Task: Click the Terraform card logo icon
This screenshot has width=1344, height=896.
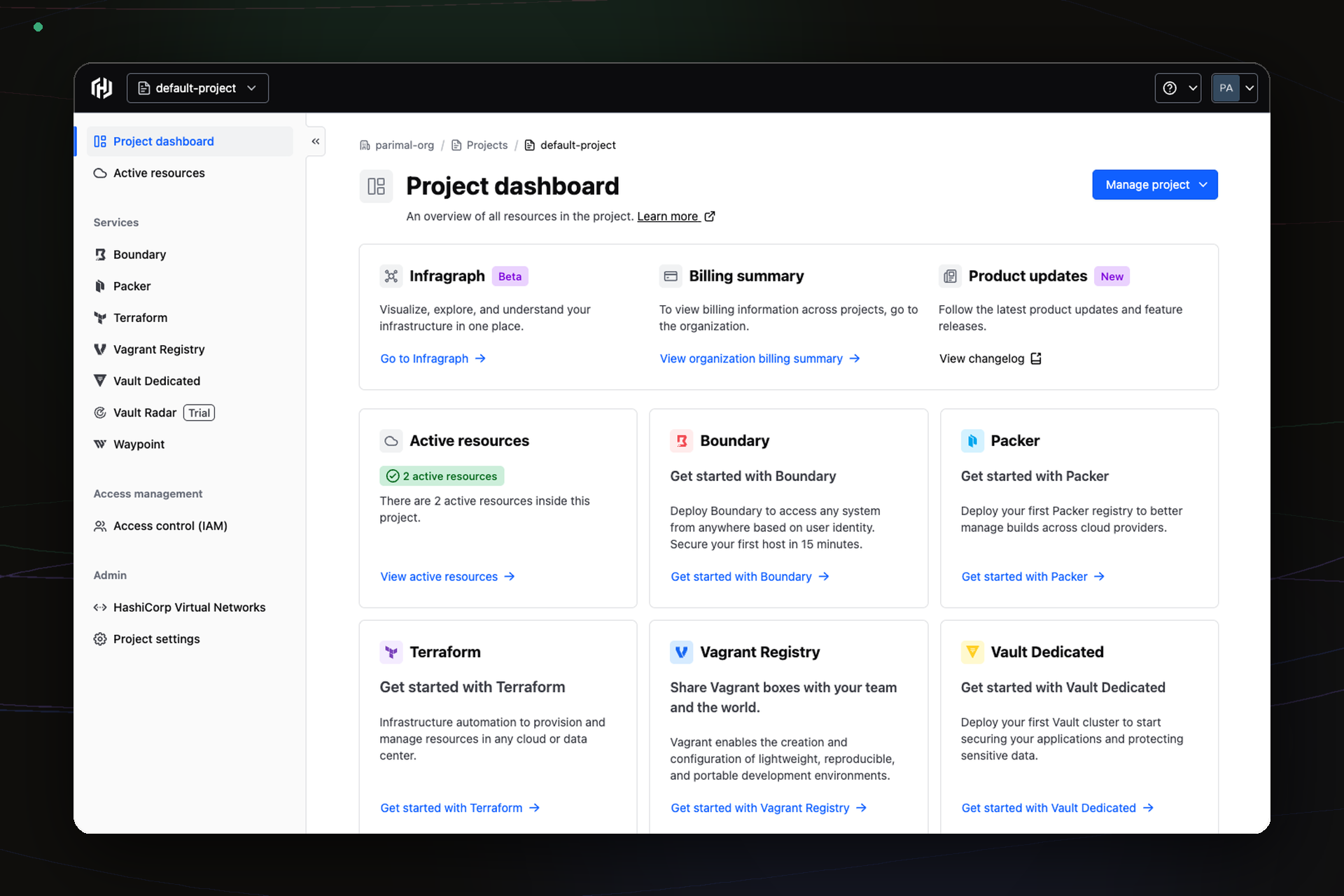Action: coord(391,652)
